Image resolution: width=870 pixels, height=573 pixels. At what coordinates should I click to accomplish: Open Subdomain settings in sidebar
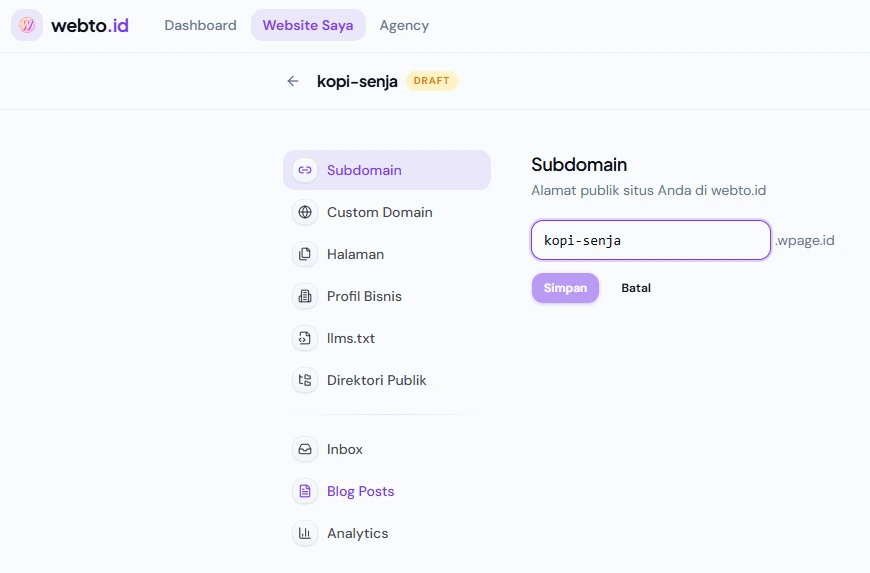tap(387, 170)
